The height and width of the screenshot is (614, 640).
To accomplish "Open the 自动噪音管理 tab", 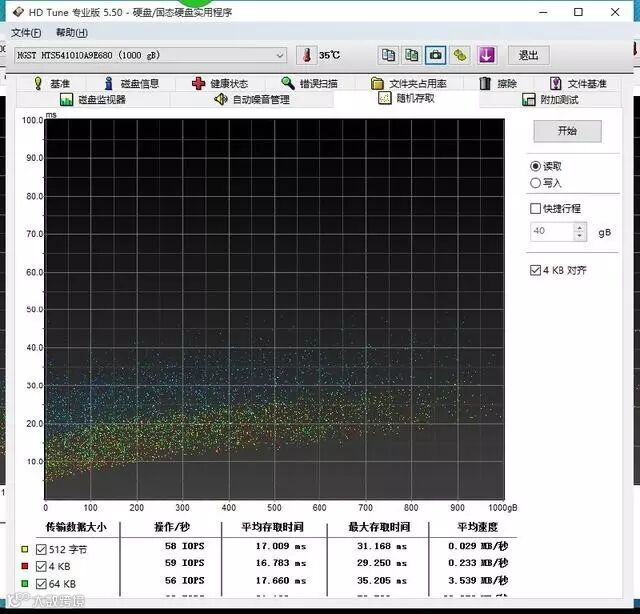I will 252,99.
